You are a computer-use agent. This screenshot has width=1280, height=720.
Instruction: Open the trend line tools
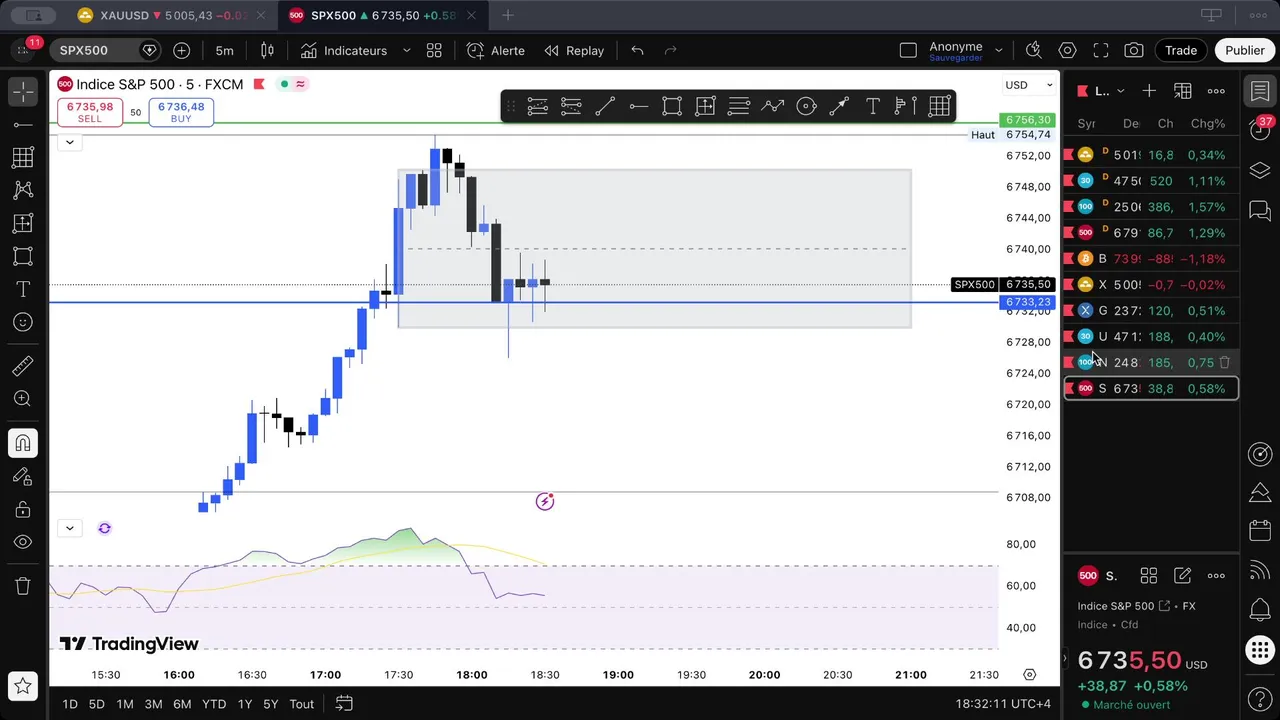coord(23,124)
